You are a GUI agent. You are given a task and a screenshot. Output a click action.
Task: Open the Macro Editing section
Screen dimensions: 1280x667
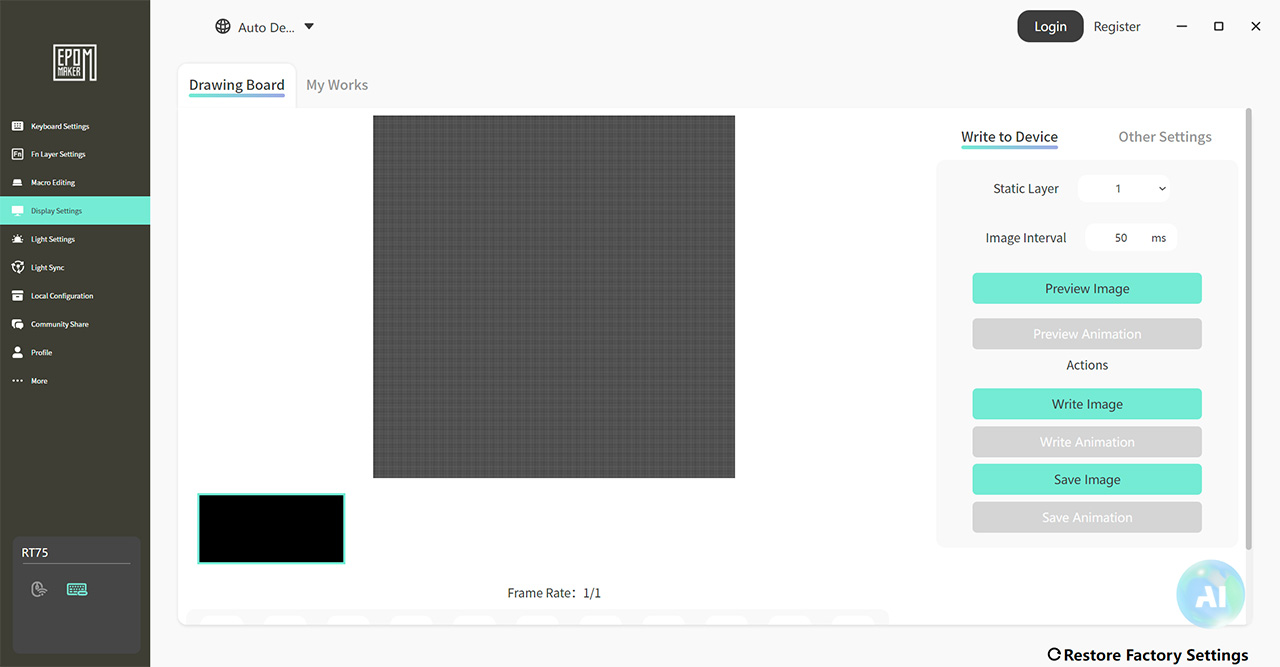tap(75, 183)
